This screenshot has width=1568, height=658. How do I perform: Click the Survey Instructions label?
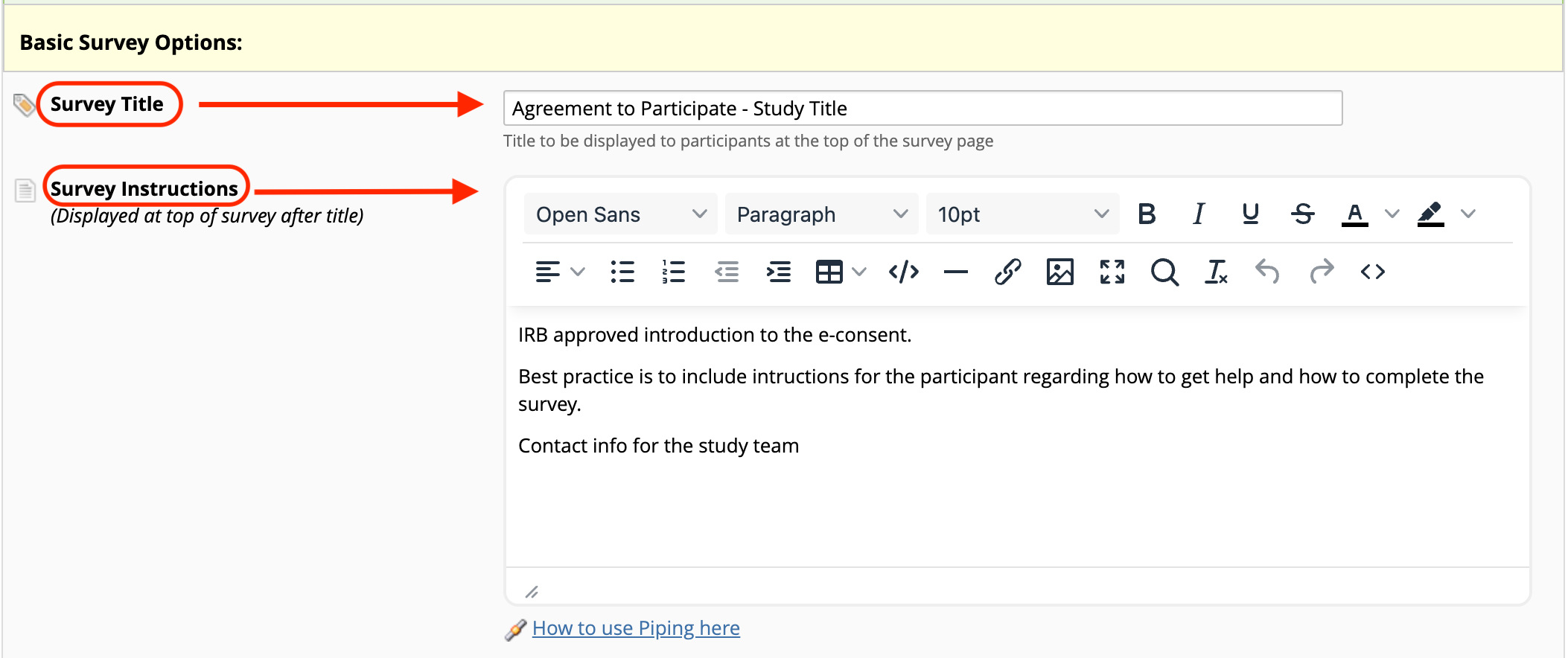click(x=144, y=189)
